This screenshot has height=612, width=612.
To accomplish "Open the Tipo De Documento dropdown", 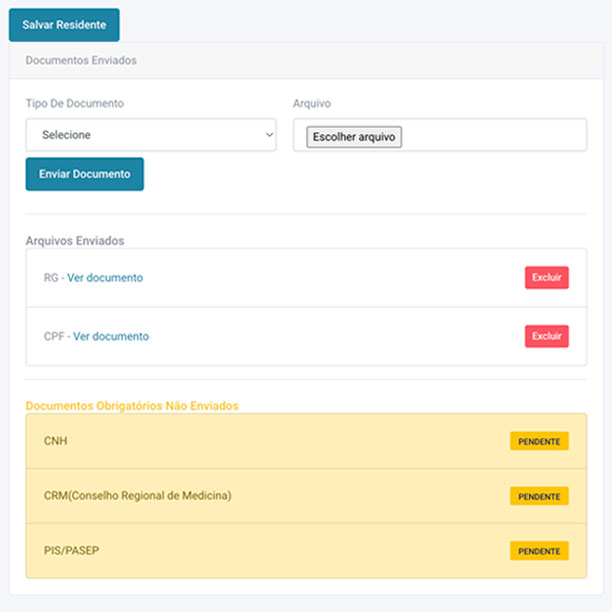I will (151, 135).
